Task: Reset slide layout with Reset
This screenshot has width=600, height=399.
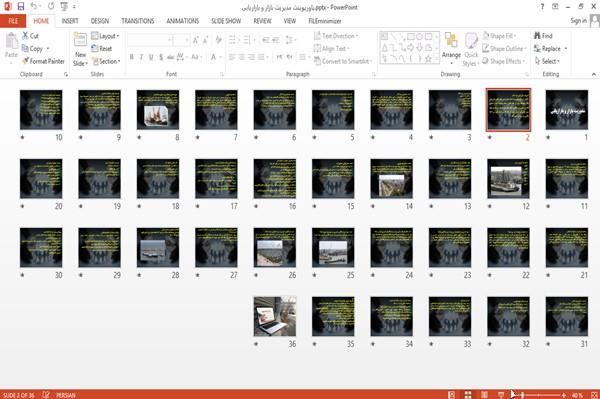Action: (102, 49)
